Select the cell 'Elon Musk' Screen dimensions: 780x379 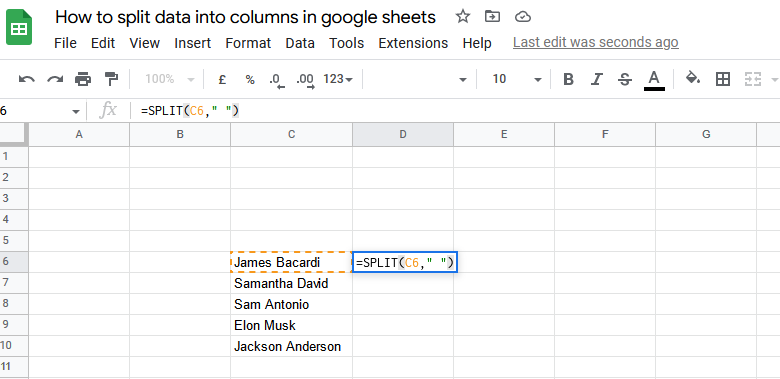[x=292, y=325]
